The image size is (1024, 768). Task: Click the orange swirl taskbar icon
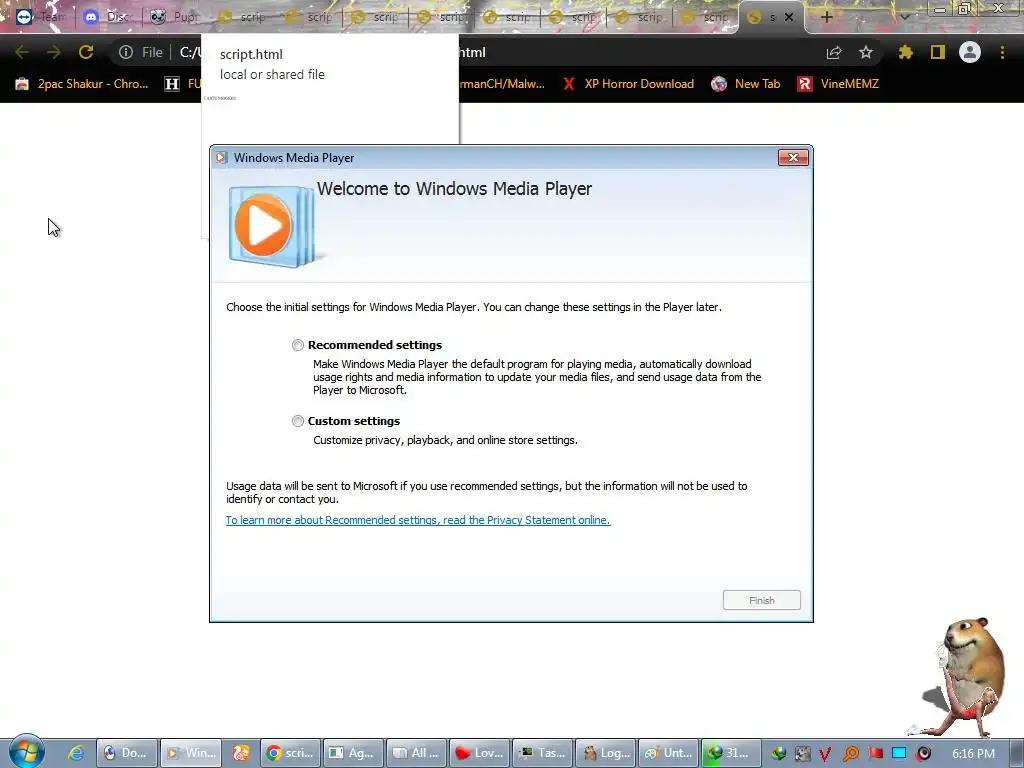click(241, 753)
